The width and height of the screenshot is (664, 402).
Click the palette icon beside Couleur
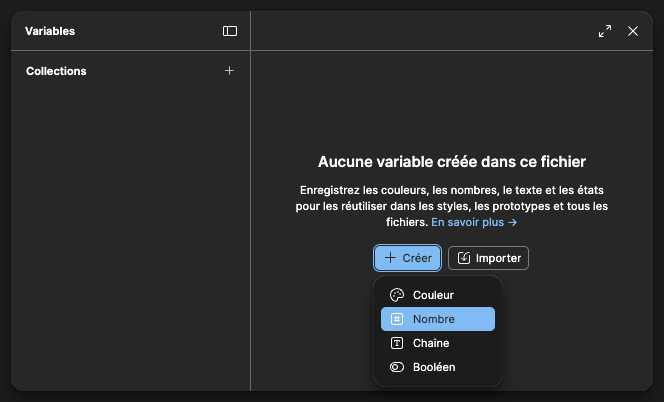397,295
